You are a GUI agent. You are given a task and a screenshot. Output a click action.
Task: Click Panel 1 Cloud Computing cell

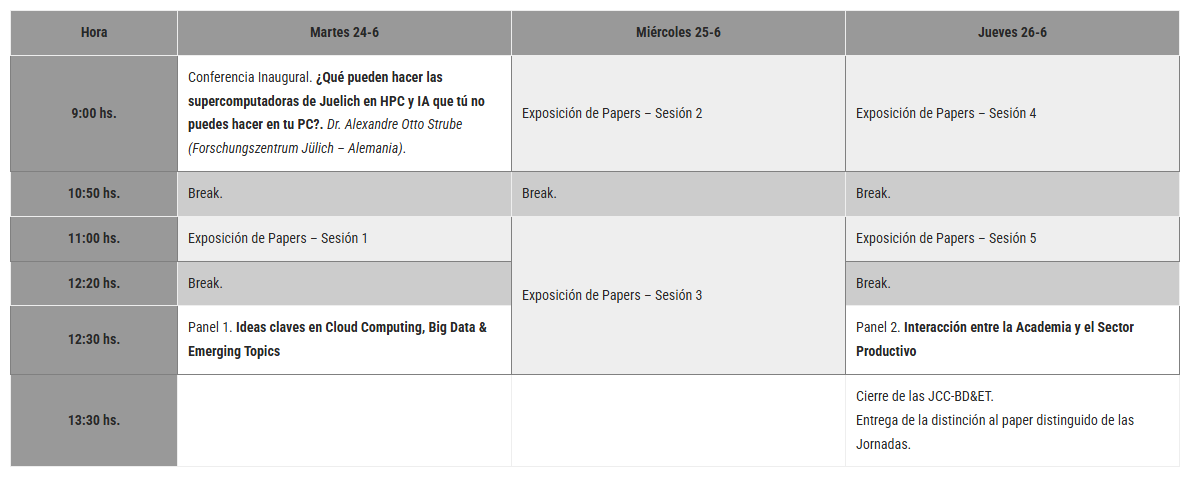[345, 340]
